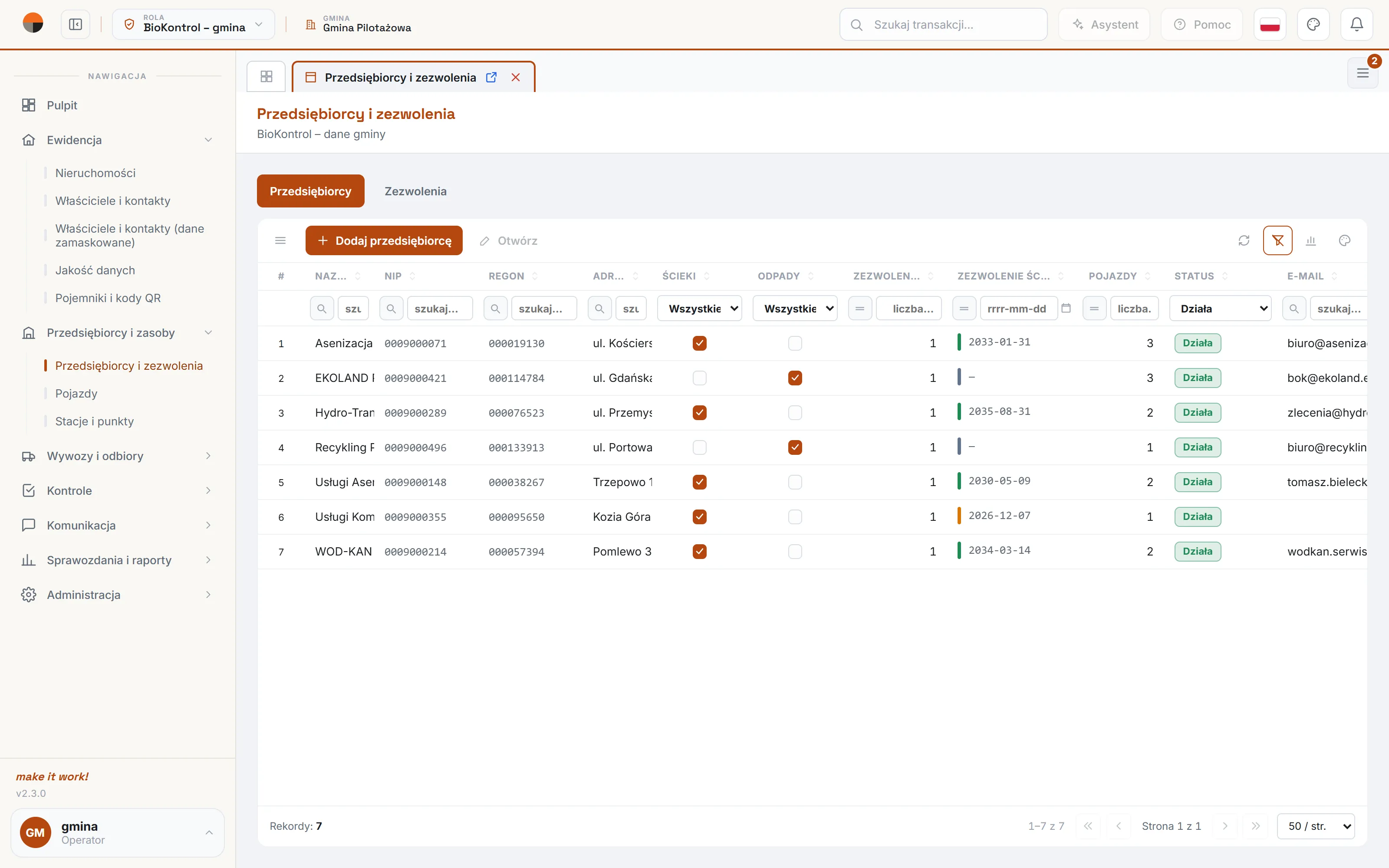This screenshot has height=868, width=1389.
Task: Expand Wywozy i odbiory navigation section
Action: click(117, 457)
